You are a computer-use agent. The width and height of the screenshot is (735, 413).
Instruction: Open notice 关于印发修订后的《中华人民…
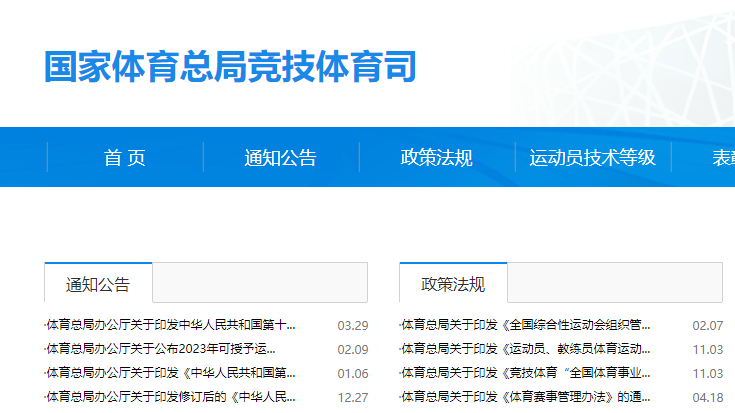coord(171,397)
